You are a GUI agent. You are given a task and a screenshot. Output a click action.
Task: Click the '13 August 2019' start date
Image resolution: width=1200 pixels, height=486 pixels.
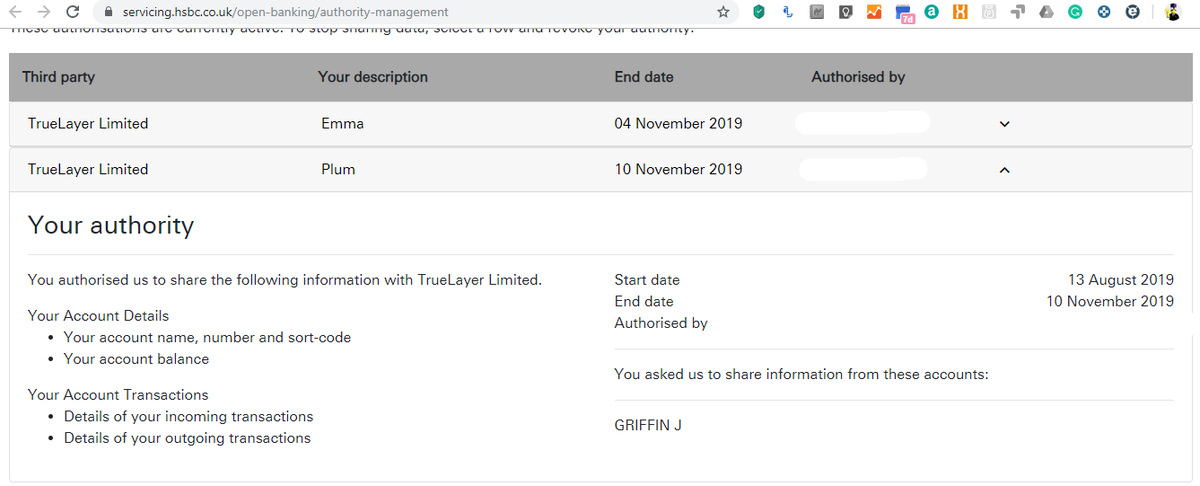(x=1121, y=280)
